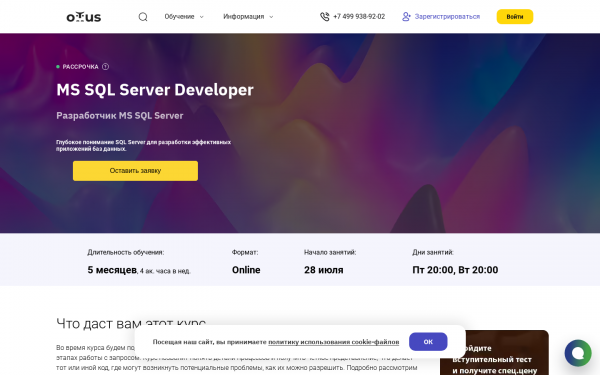Click the РАССРОЧКА label
This screenshot has width=600, height=375.
[x=80, y=67]
